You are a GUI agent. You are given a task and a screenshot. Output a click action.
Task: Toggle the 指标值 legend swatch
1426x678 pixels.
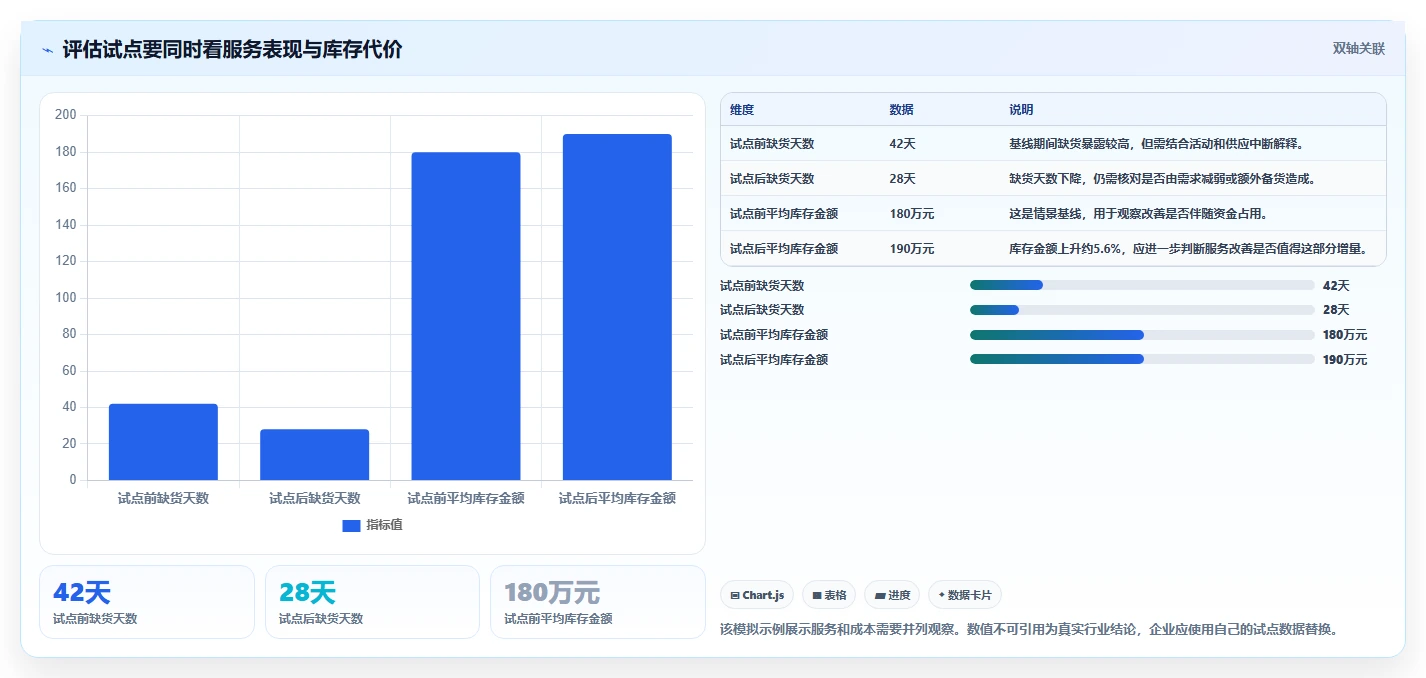351,525
